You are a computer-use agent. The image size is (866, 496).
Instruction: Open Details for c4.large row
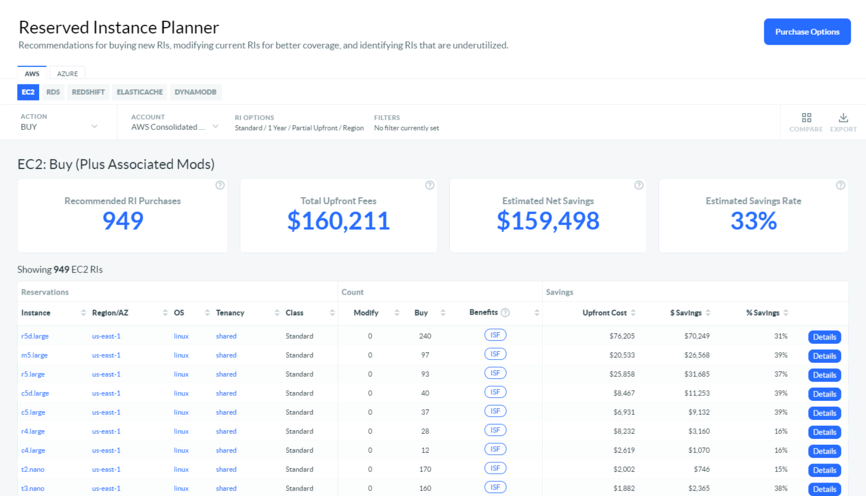[825, 451]
